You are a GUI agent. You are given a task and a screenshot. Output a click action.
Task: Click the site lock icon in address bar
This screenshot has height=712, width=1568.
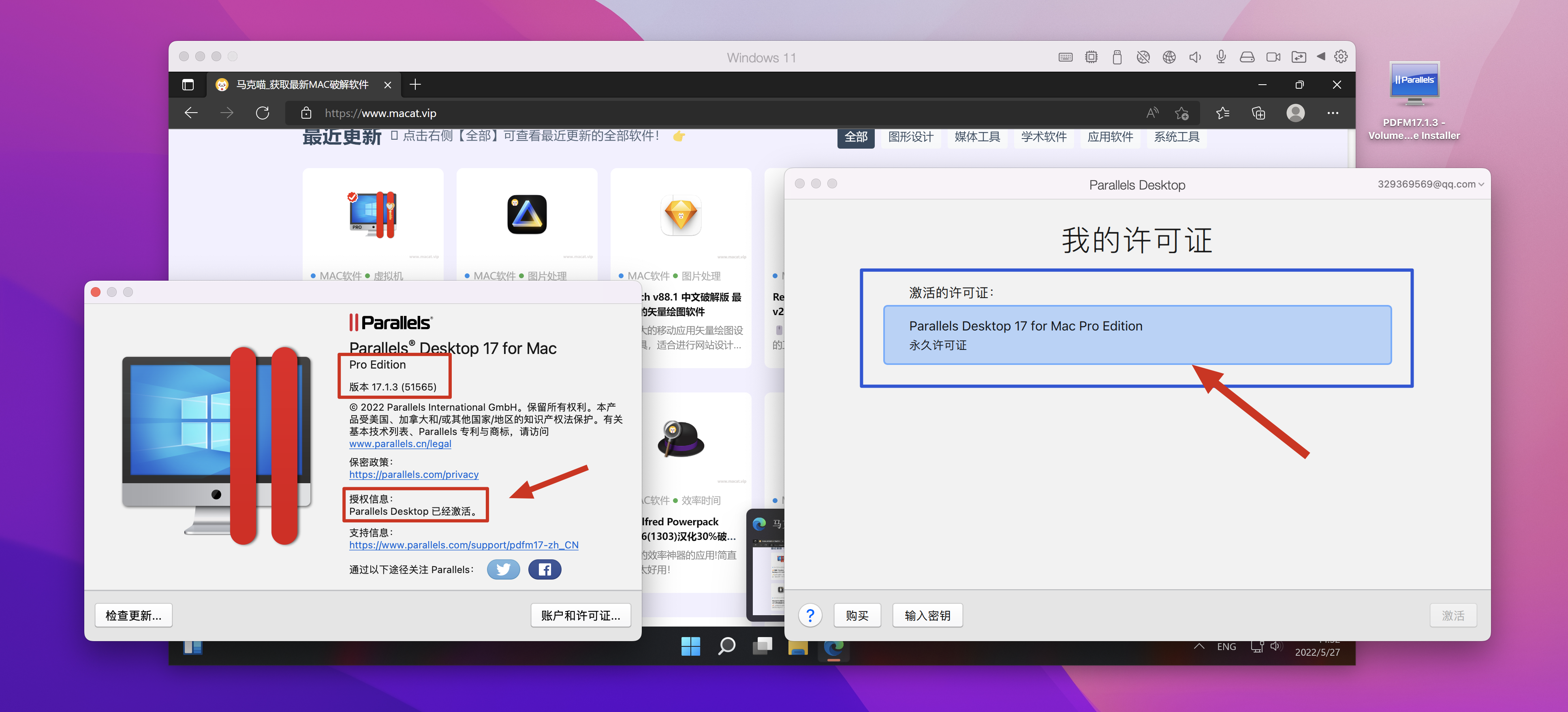tap(306, 113)
